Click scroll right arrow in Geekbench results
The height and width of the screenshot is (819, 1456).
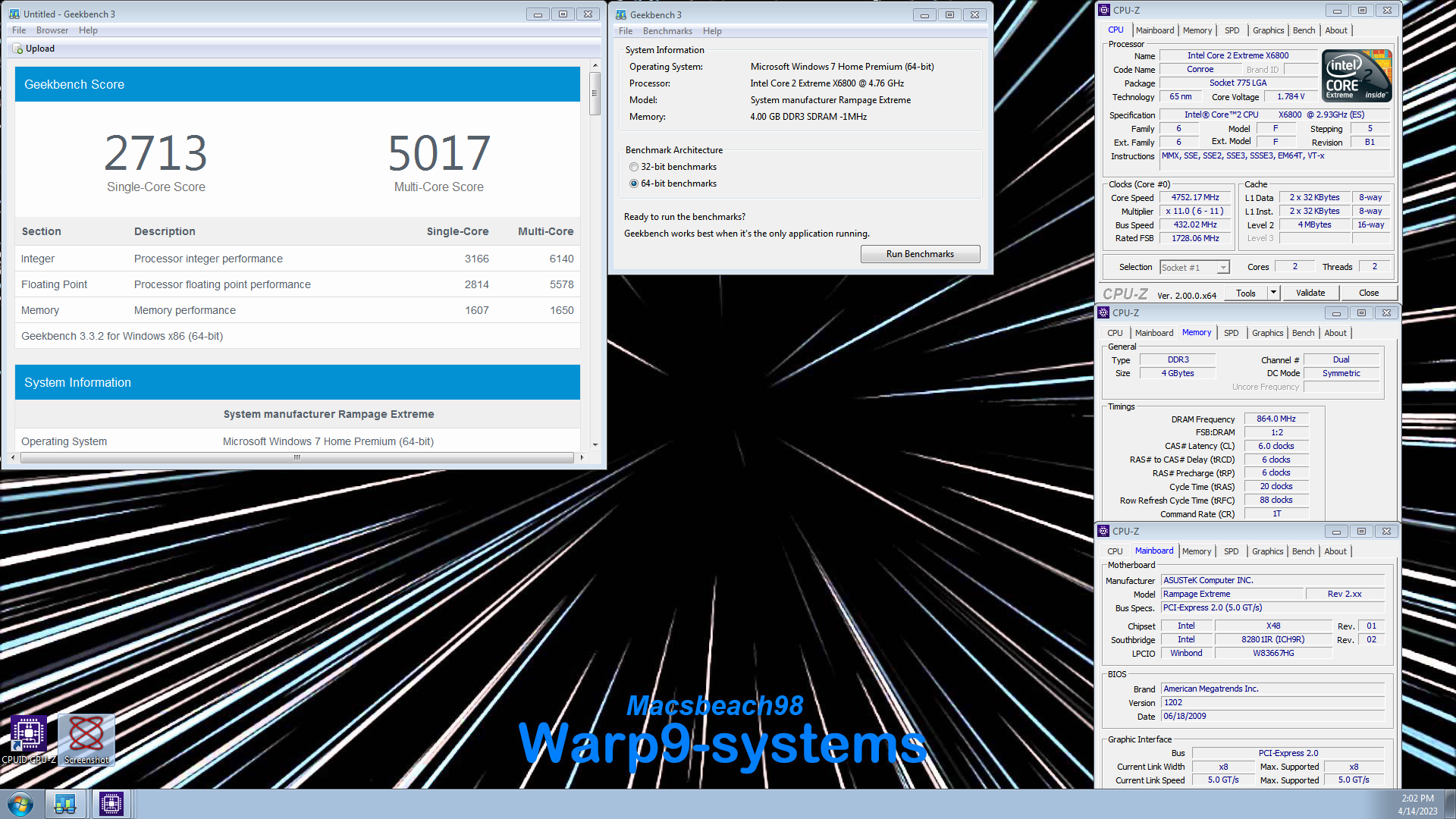pyautogui.click(x=582, y=457)
